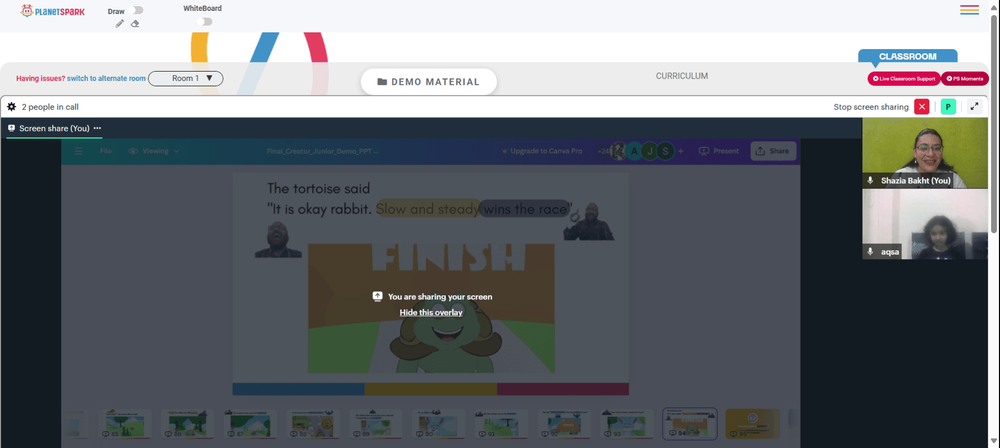
Task: Click '2 people in call' text
Action: [x=50, y=107]
